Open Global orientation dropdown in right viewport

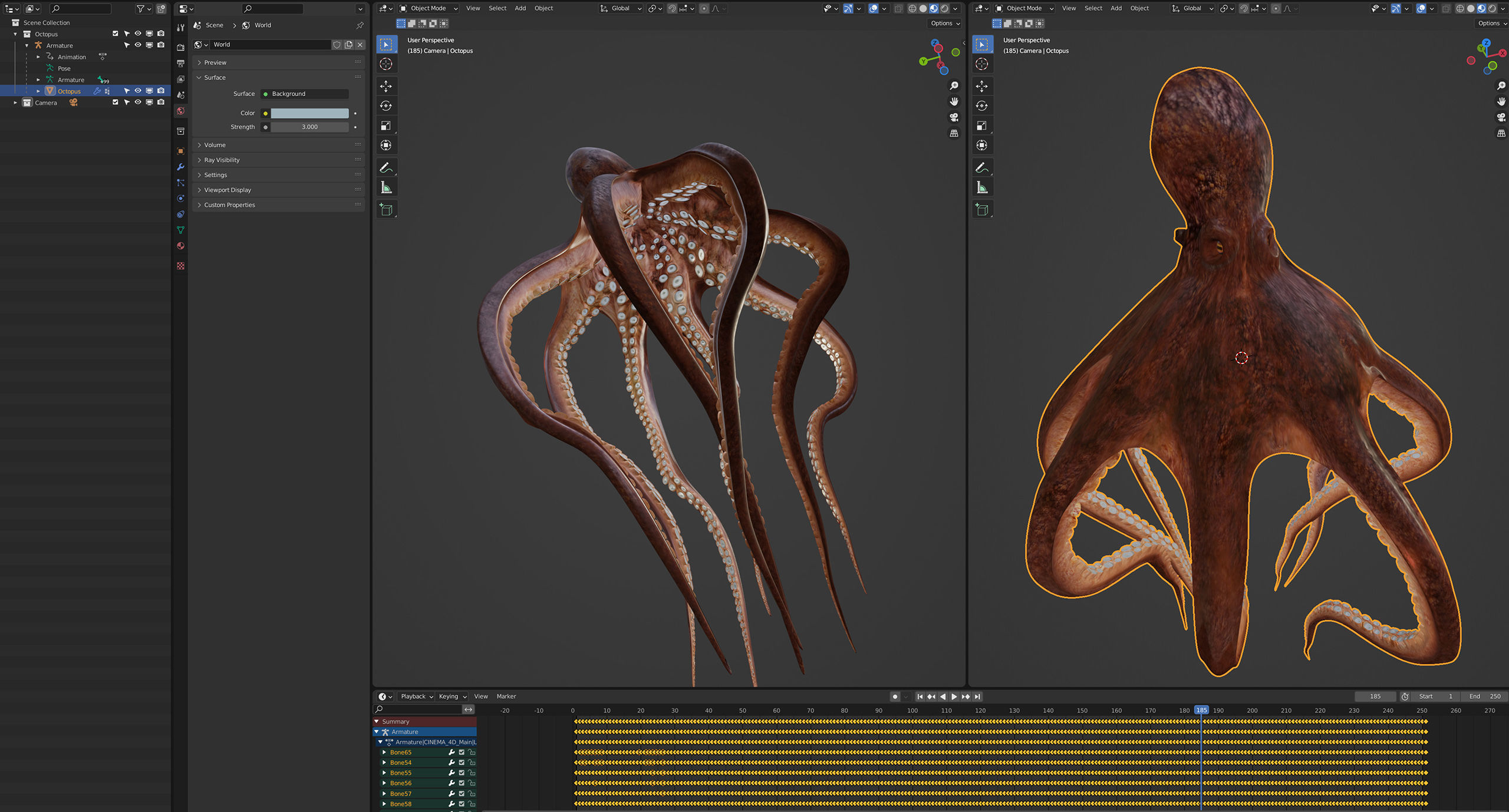pyautogui.click(x=1192, y=9)
